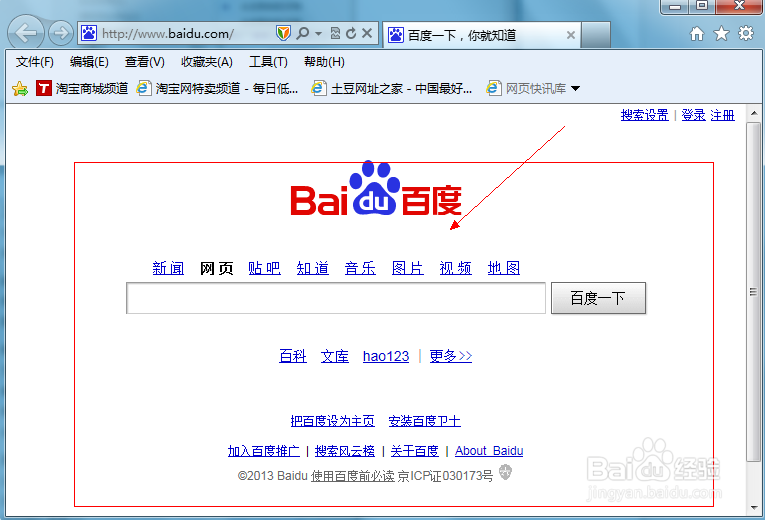Open the Tools gear icon

point(745,34)
